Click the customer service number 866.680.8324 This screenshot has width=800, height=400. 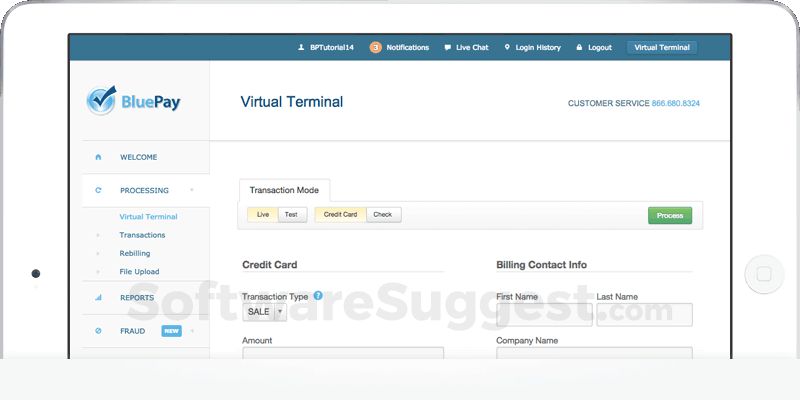click(676, 103)
